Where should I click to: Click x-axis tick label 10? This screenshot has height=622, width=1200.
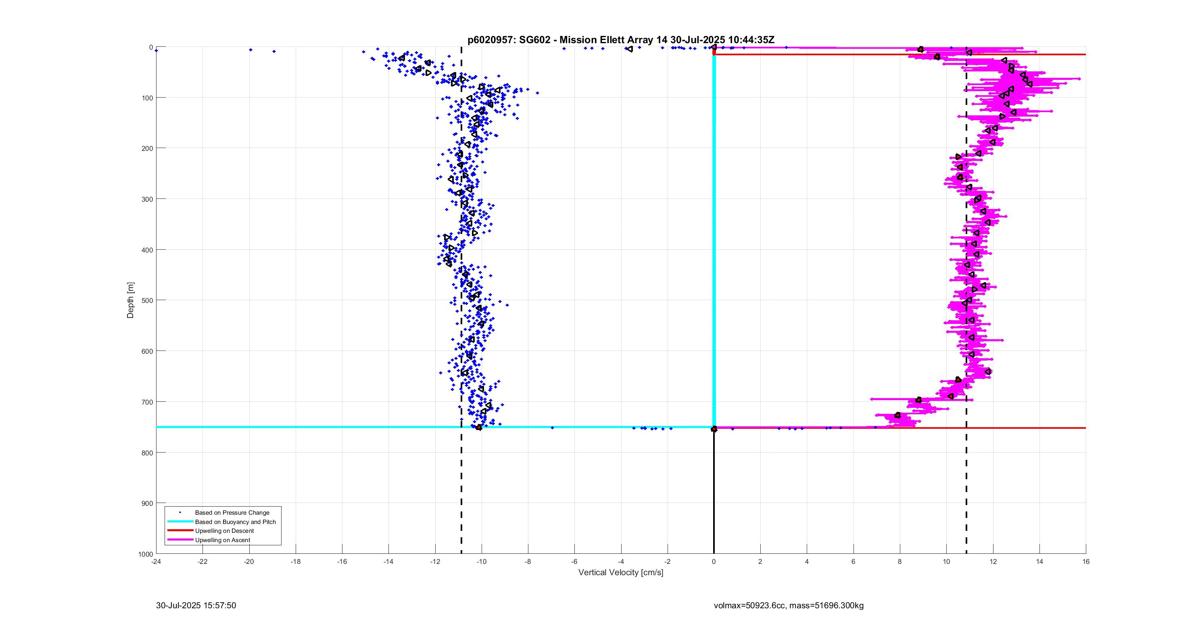[947, 561]
